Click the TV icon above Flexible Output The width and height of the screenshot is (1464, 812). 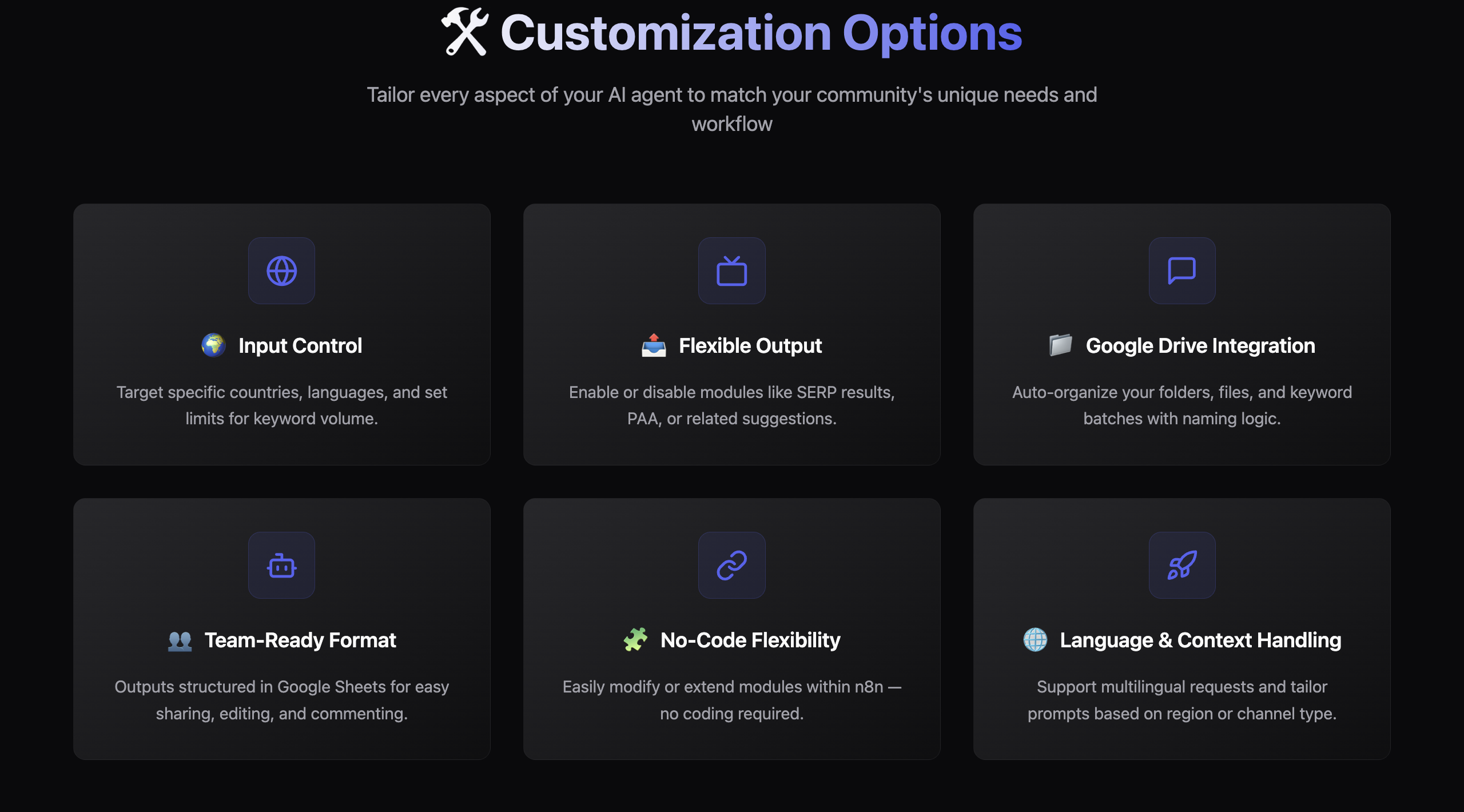click(x=731, y=270)
